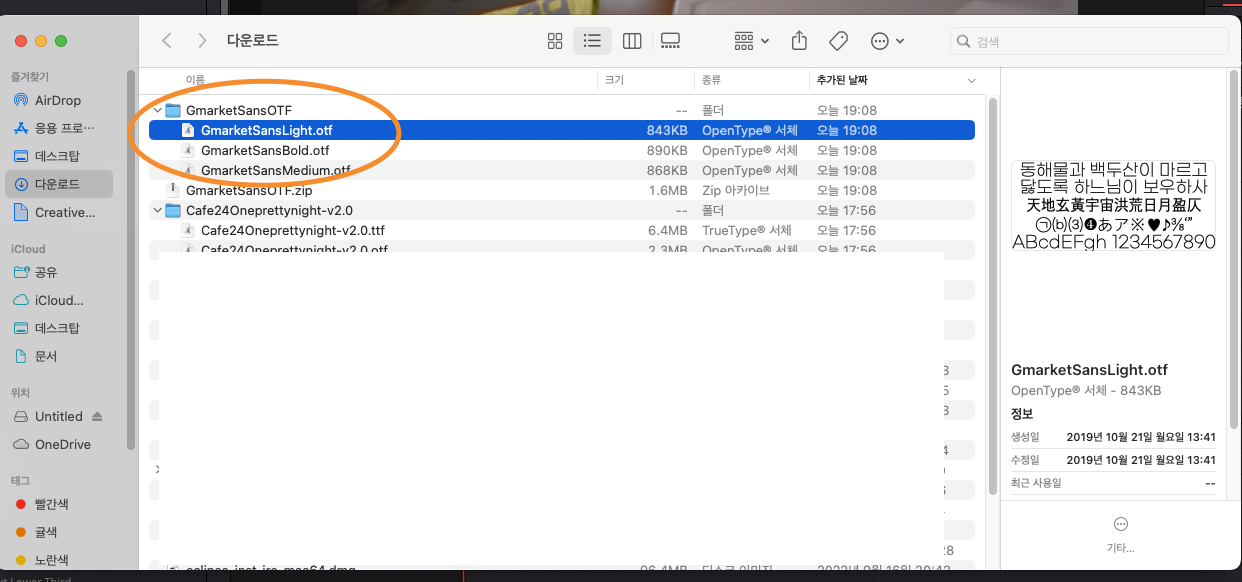
Task: Go back in Finder history
Action: coord(167,41)
